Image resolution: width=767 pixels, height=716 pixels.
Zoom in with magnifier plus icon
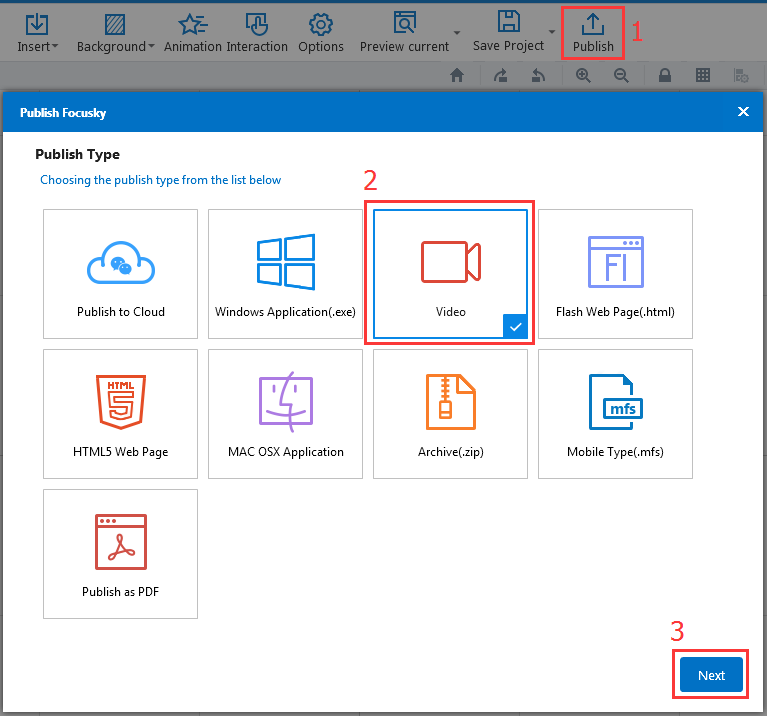click(x=583, y=75)
